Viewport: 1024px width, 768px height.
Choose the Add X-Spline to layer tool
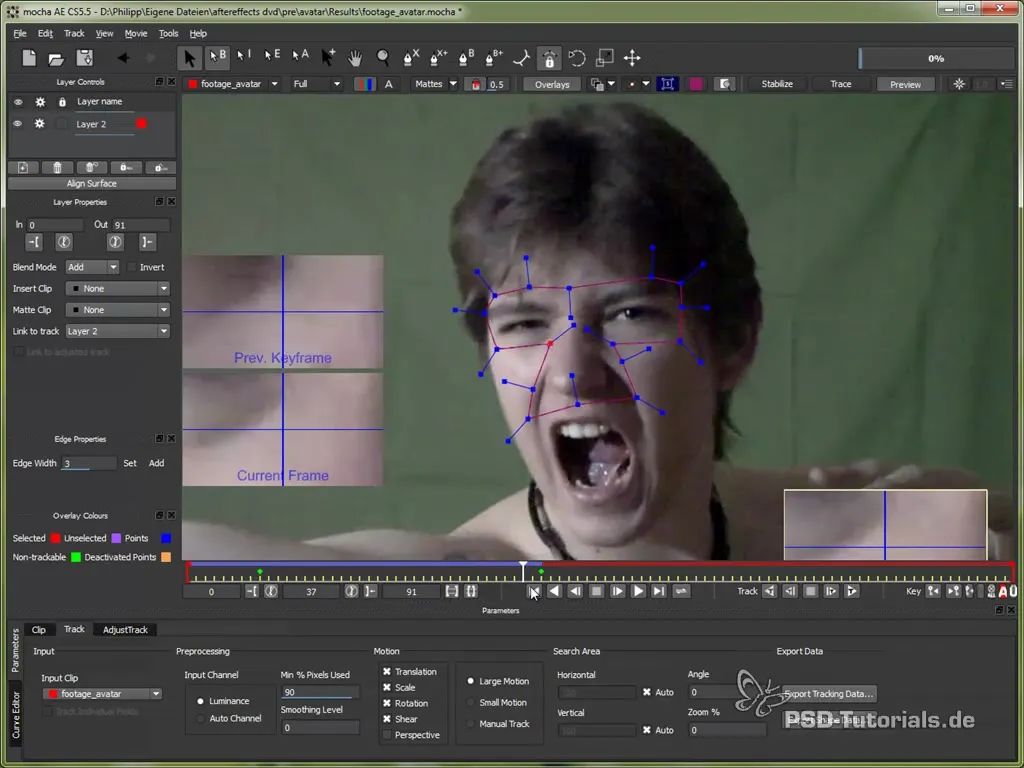[438, 58]
